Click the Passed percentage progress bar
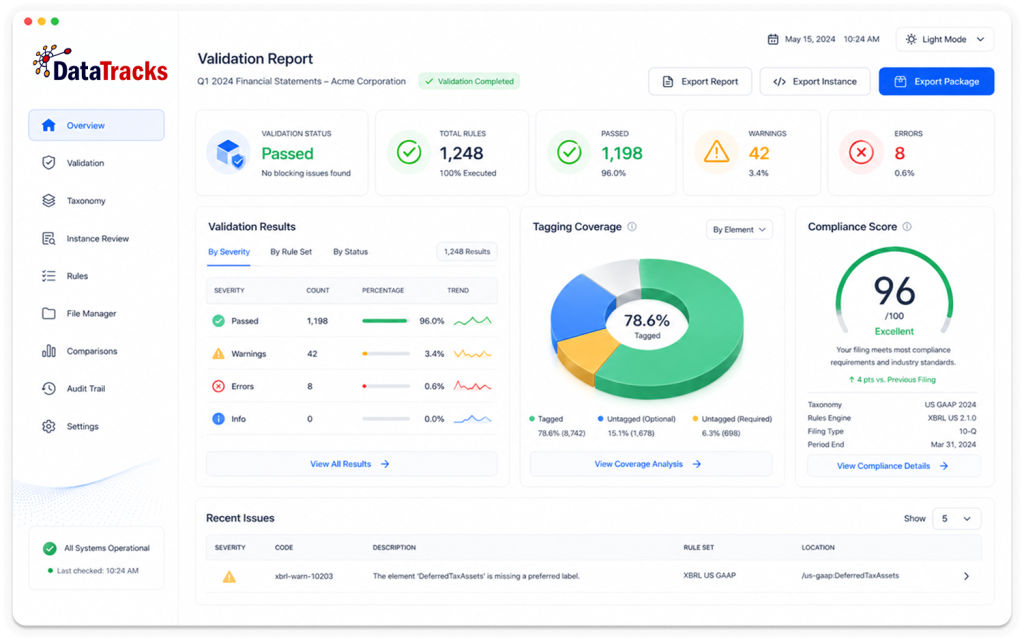 (386, 321)
